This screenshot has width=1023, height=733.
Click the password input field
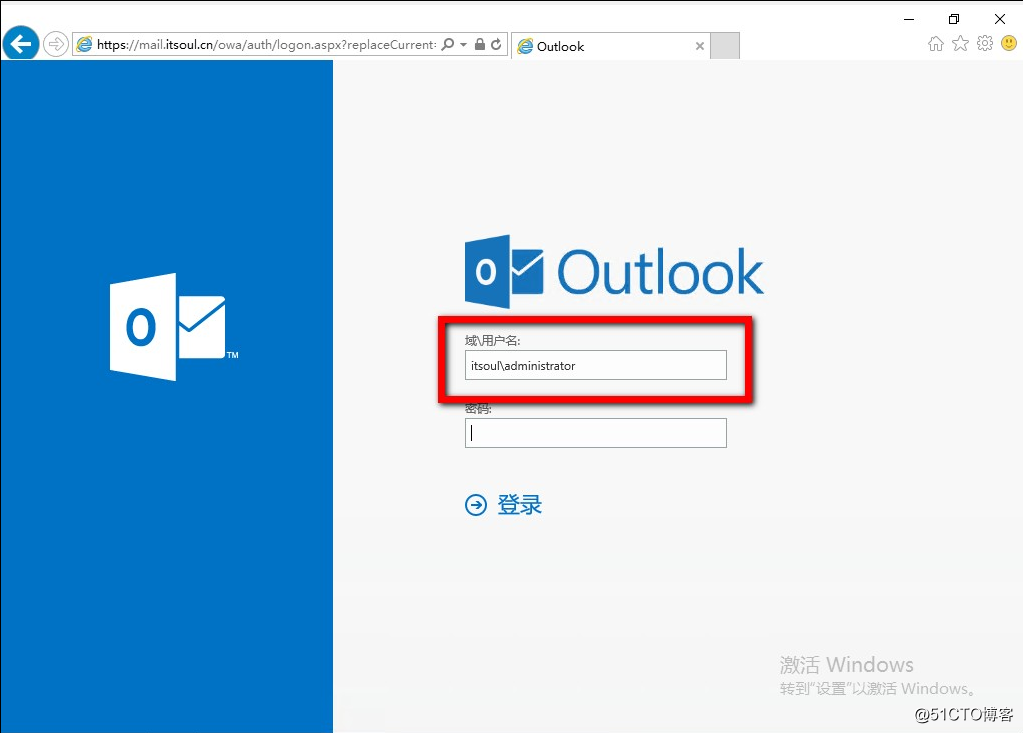pos(596,433)
